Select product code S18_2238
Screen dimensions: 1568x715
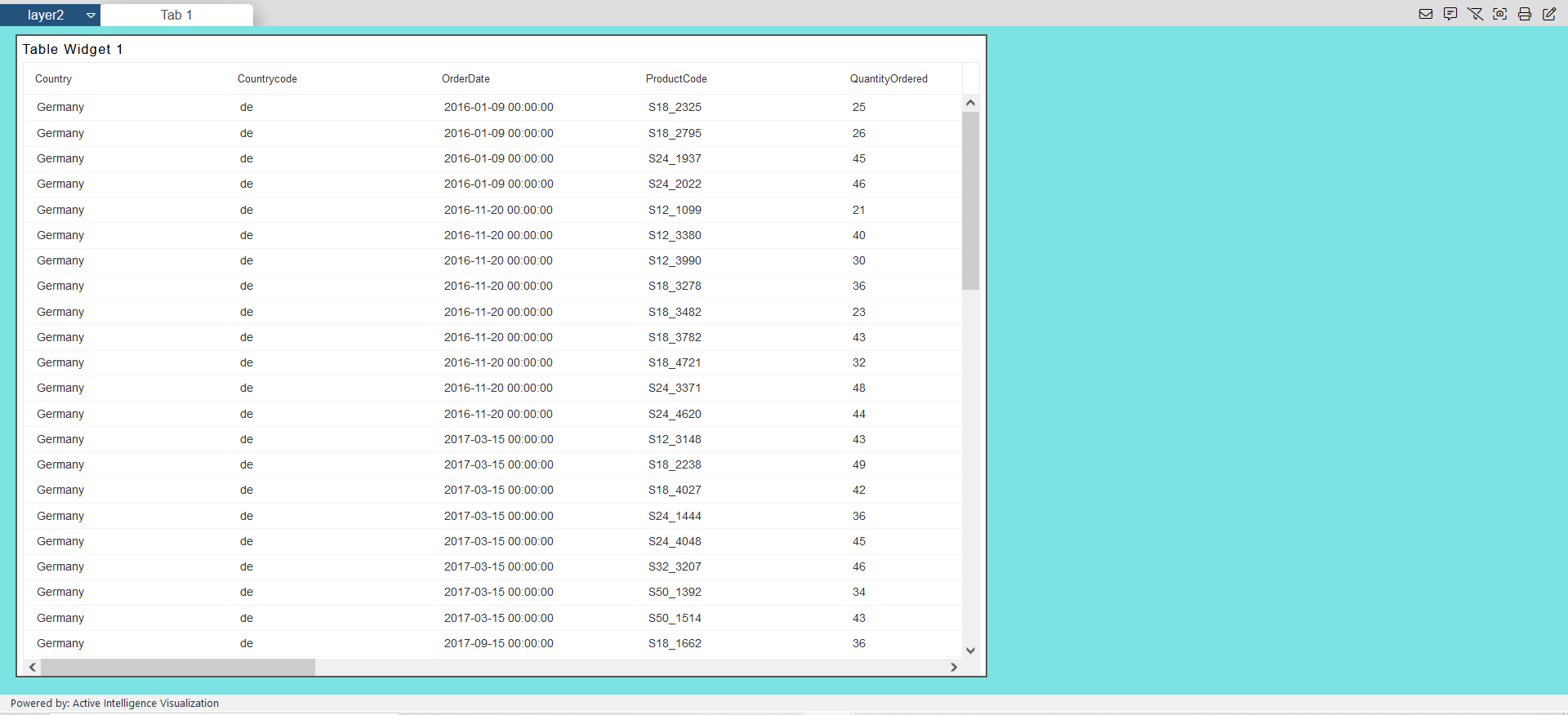(x=675, y=464)
